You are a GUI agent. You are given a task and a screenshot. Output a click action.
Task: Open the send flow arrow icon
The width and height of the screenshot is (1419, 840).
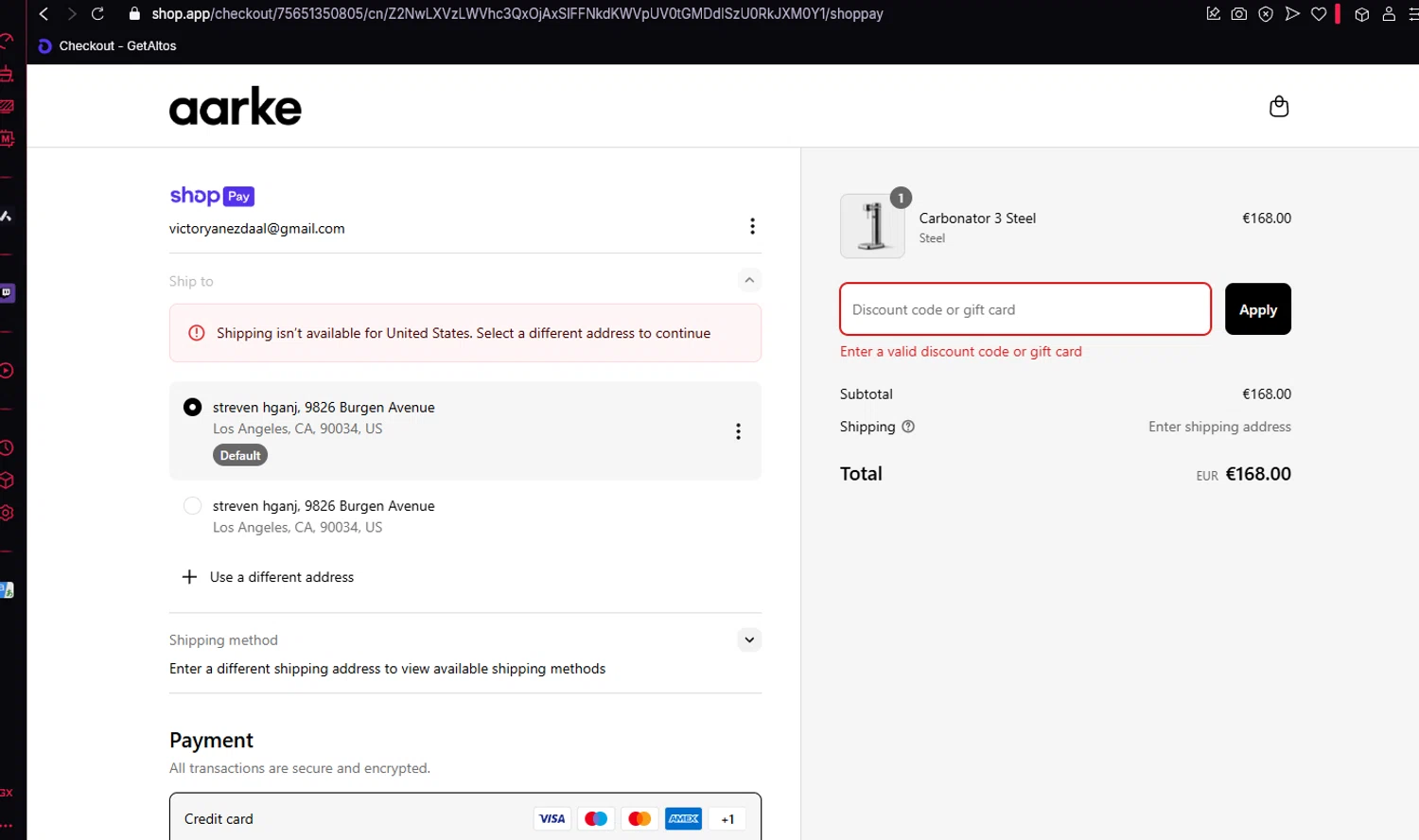(1292, 14)
